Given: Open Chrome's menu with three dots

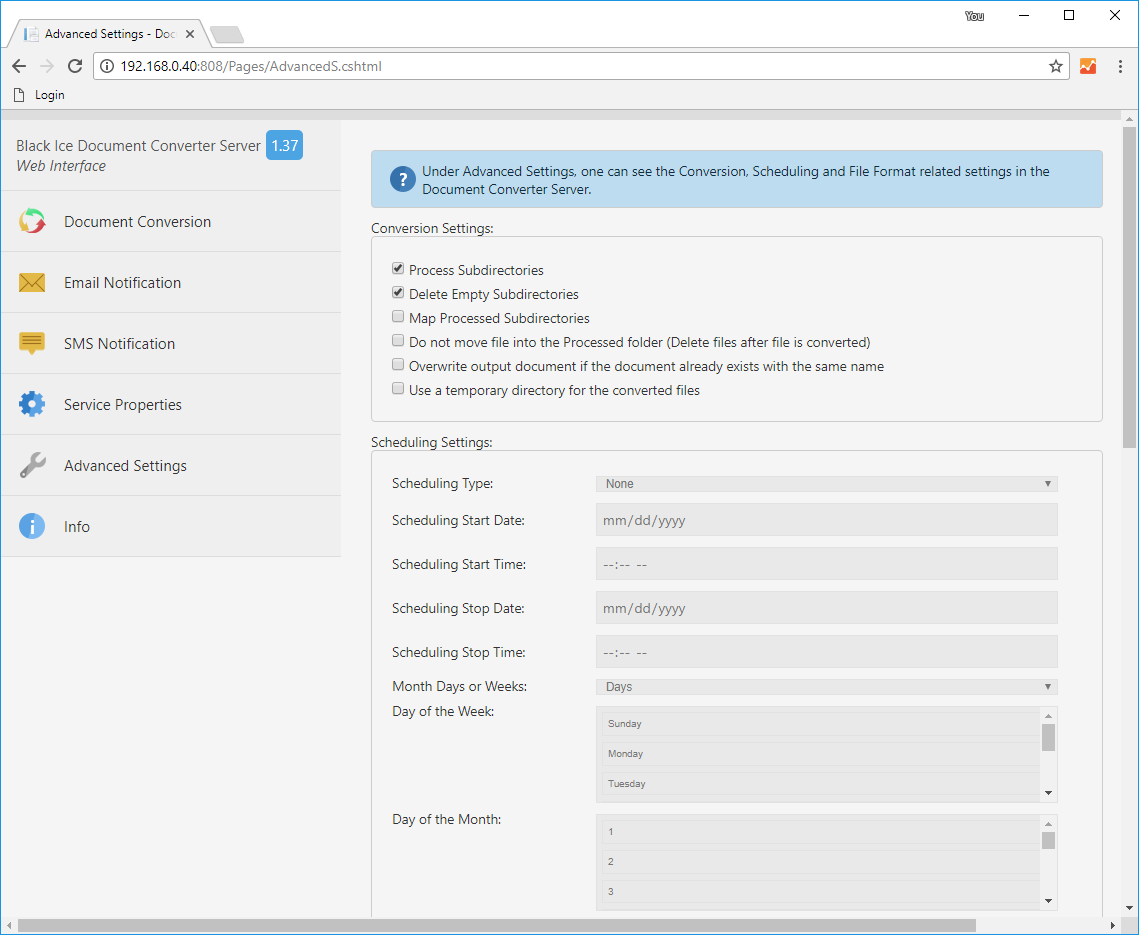Looking at the screenshot, I should (1119, 66).
